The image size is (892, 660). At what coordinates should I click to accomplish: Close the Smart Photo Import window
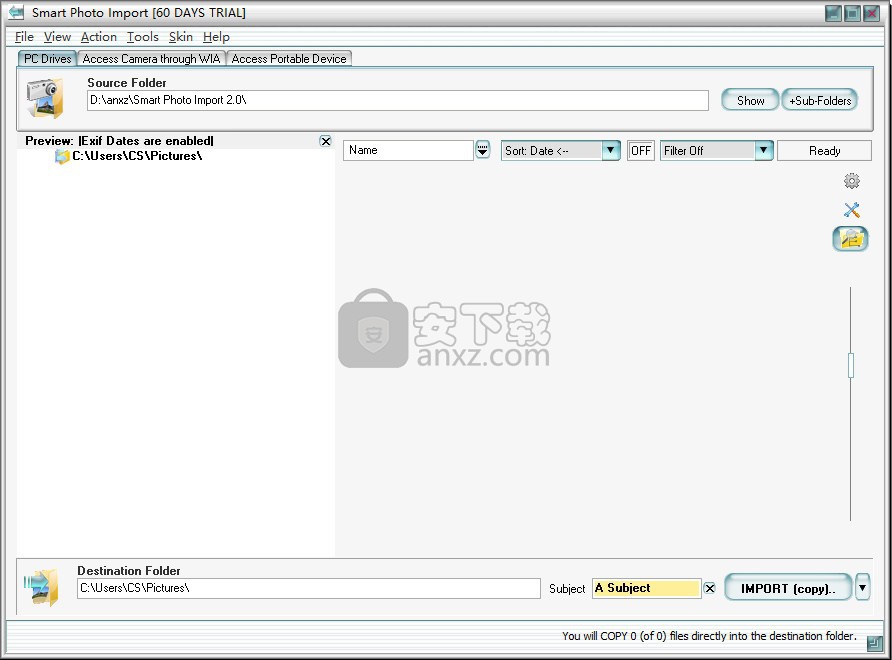(872, 13)
